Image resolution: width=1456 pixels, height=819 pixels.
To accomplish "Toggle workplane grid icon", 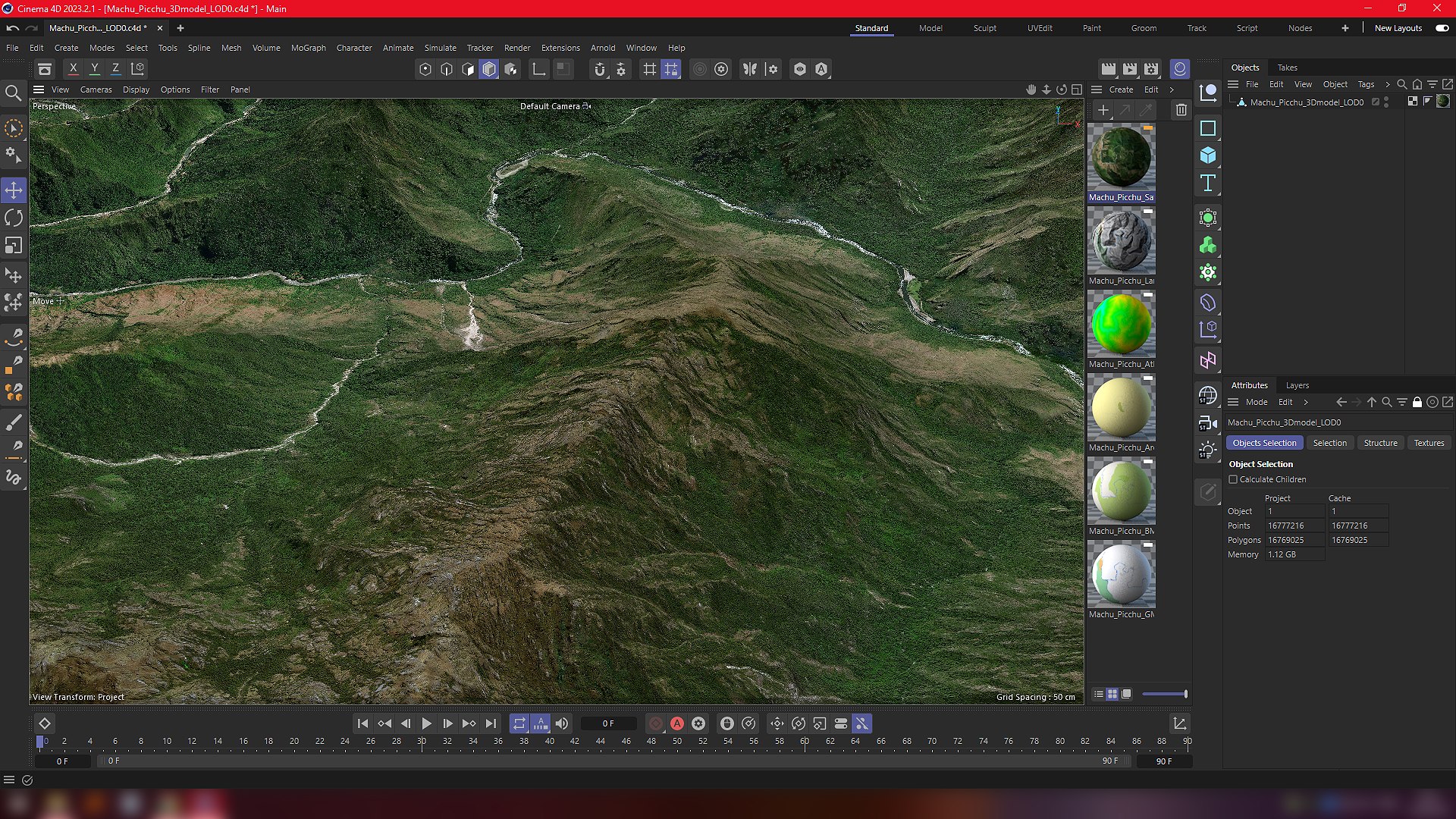I will (650, 69).
